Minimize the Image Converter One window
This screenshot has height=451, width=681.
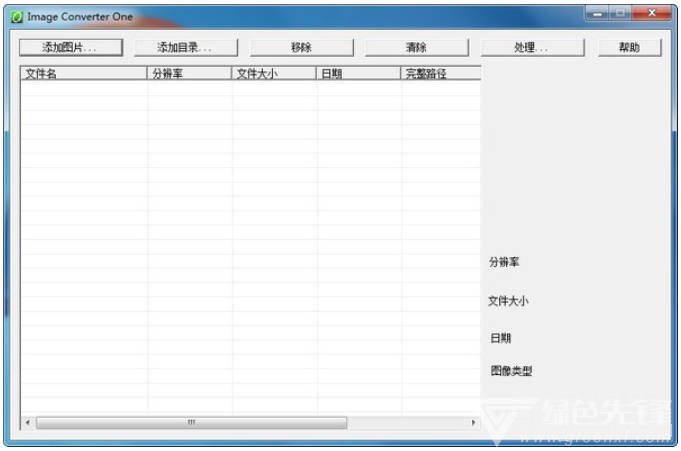tap(597, 13)
